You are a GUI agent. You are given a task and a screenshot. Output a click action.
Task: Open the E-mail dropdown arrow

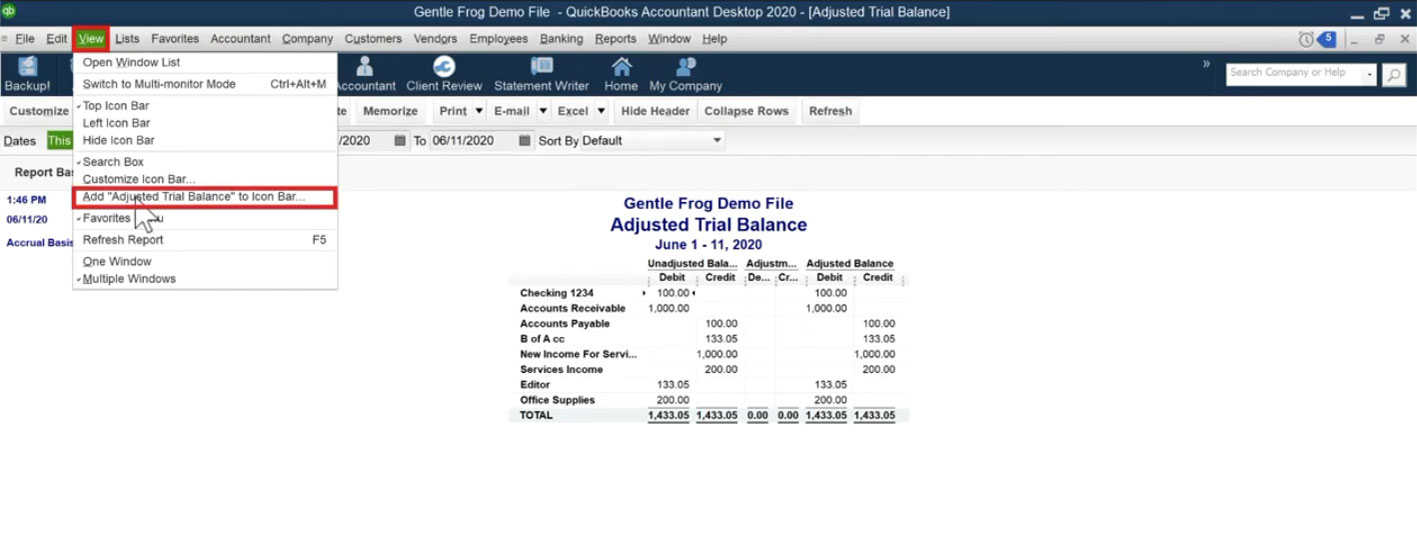[x=543, y=111]
